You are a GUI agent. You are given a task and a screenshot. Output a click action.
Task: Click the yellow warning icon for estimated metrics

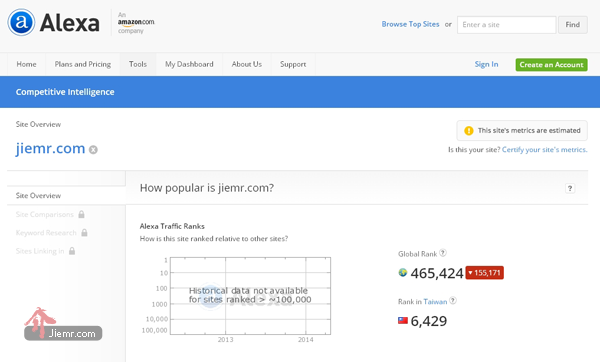[468, 130]
